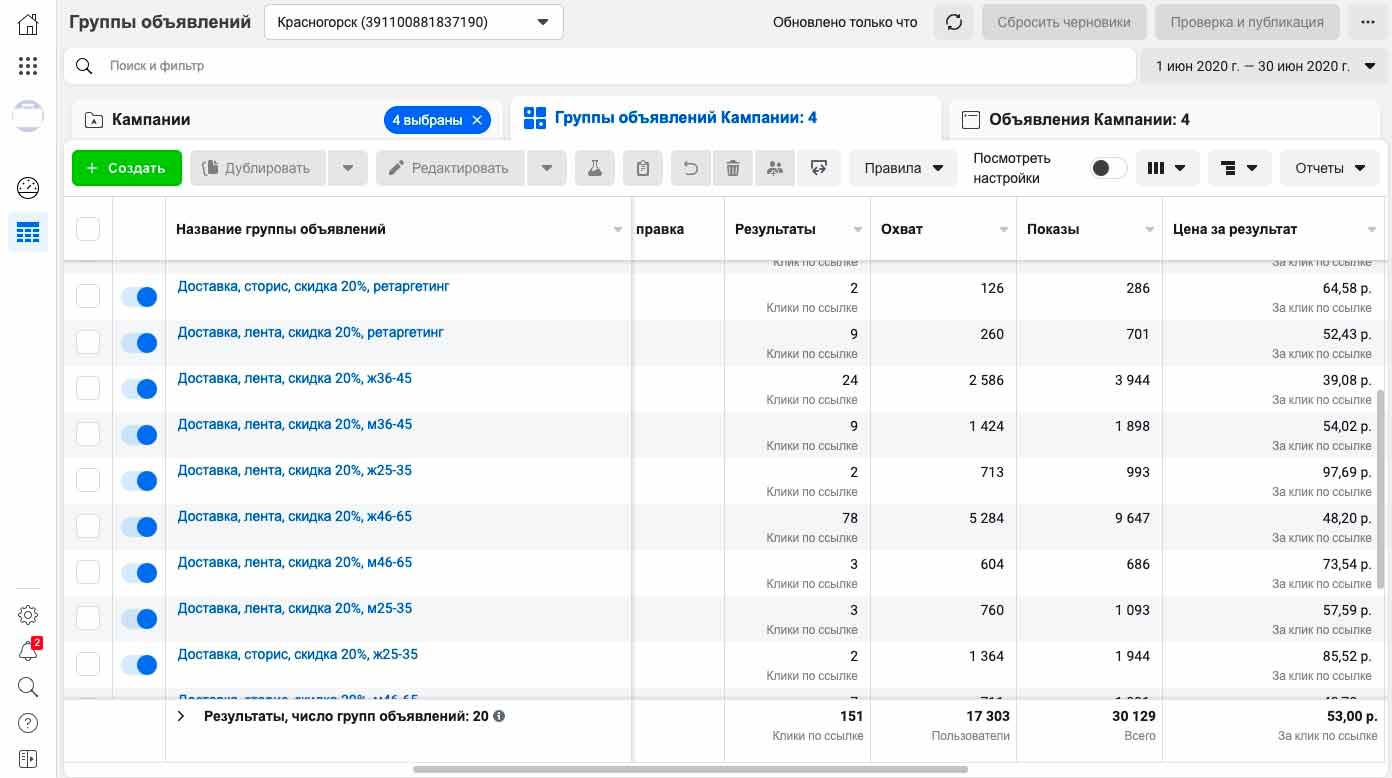Clear selection with X on '4 выбраны'
1392x778 pixels.
(477, 120)
